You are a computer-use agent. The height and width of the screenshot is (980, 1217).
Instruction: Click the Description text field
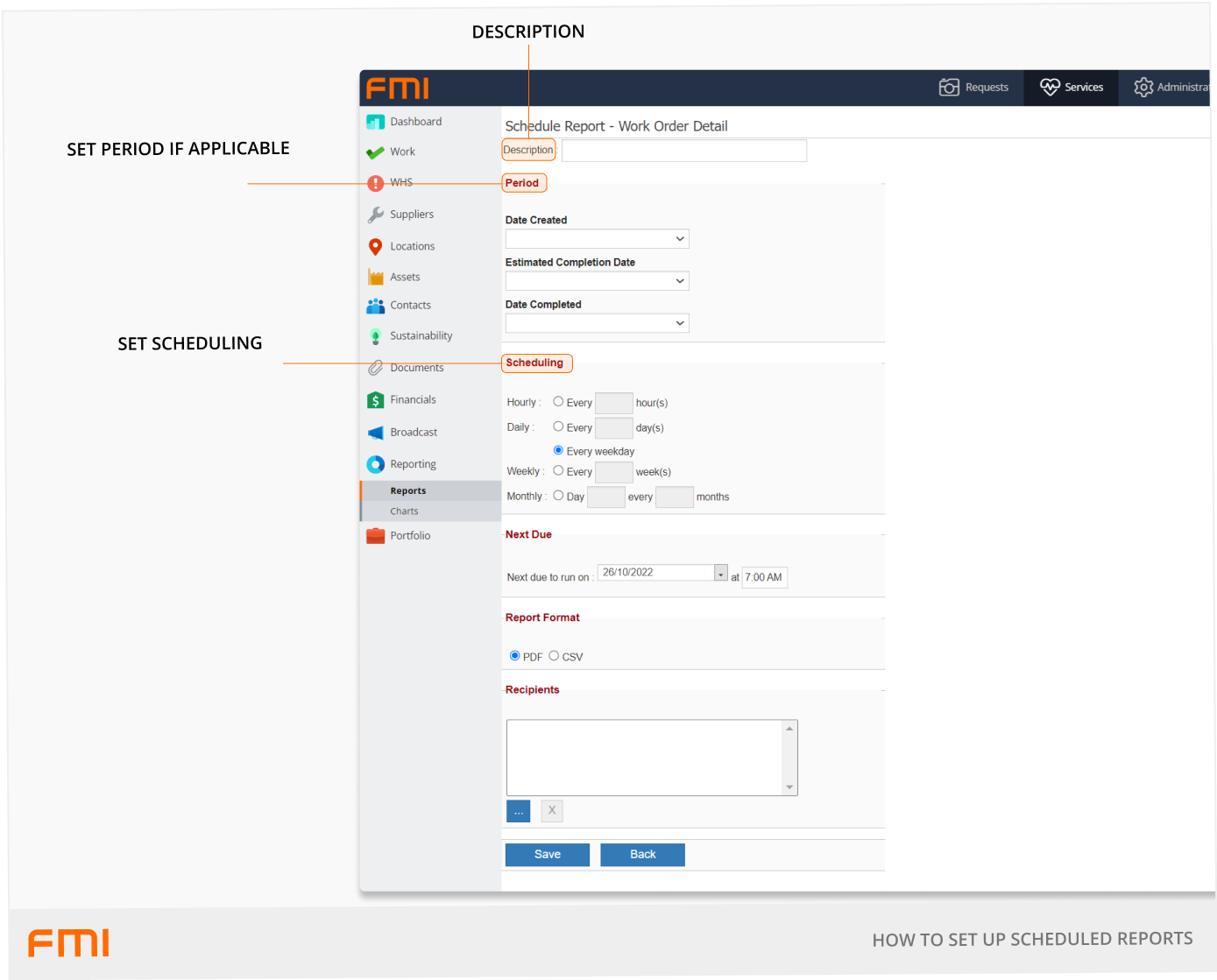[x=683, y=151]
